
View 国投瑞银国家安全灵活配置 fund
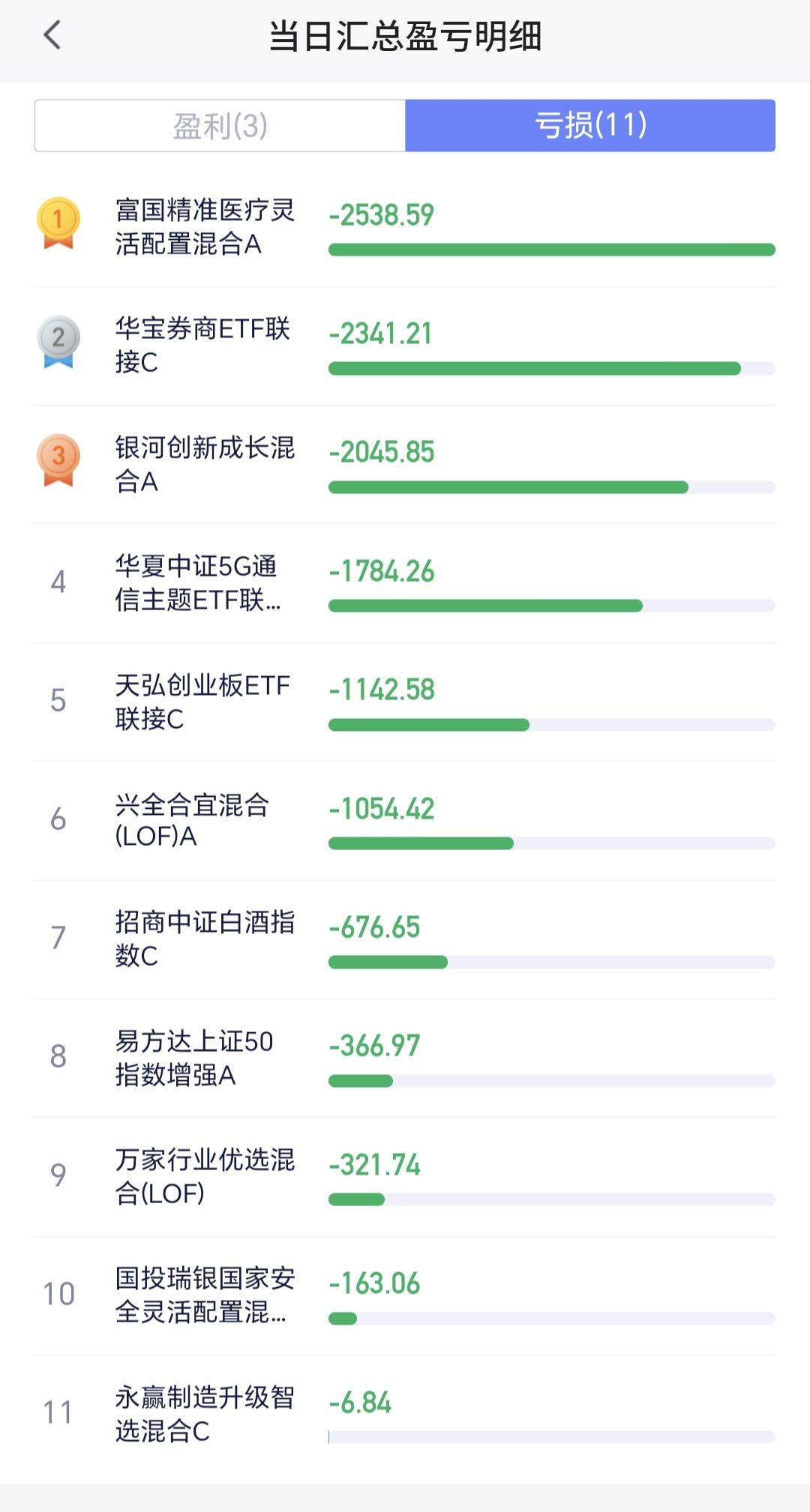204,1295
